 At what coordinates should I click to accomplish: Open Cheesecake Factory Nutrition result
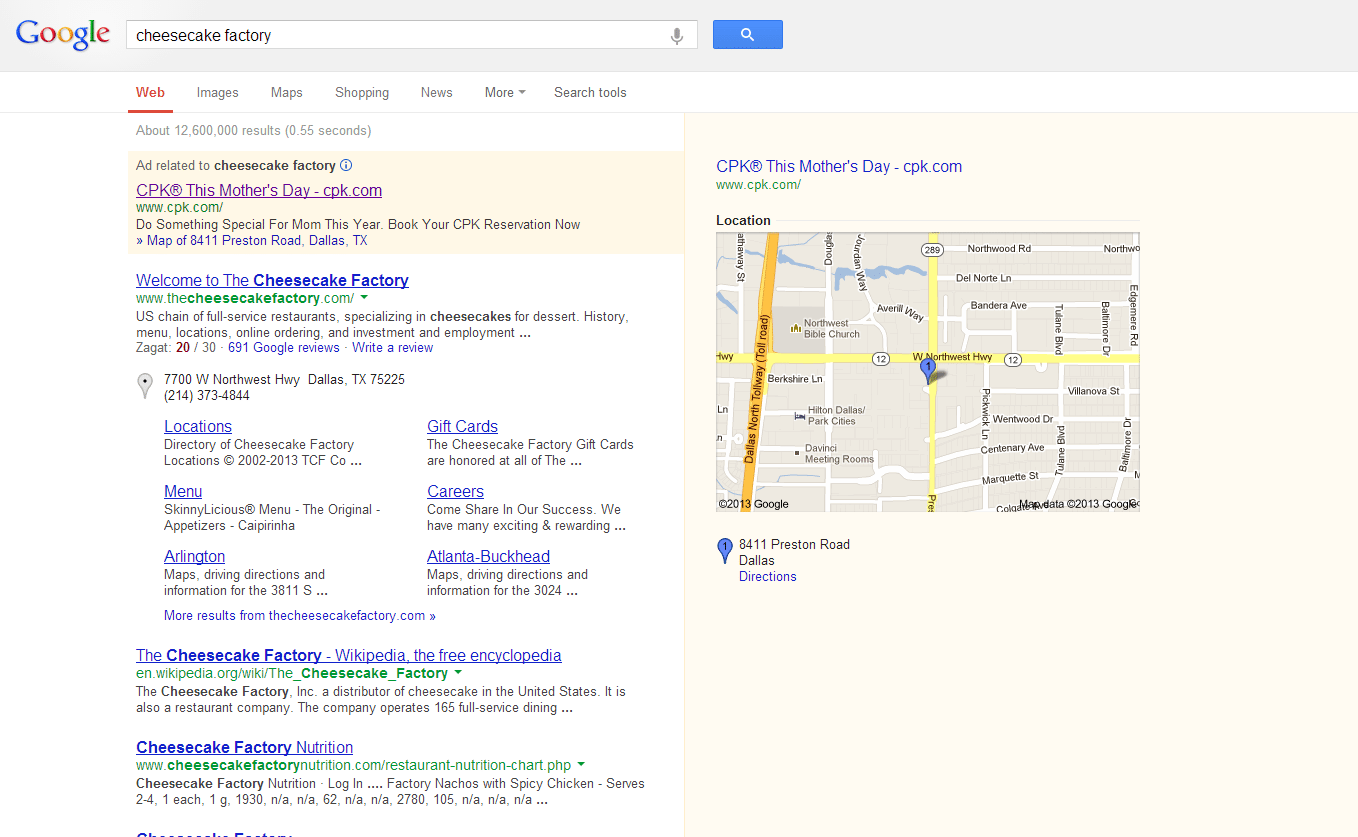[244, 747]
